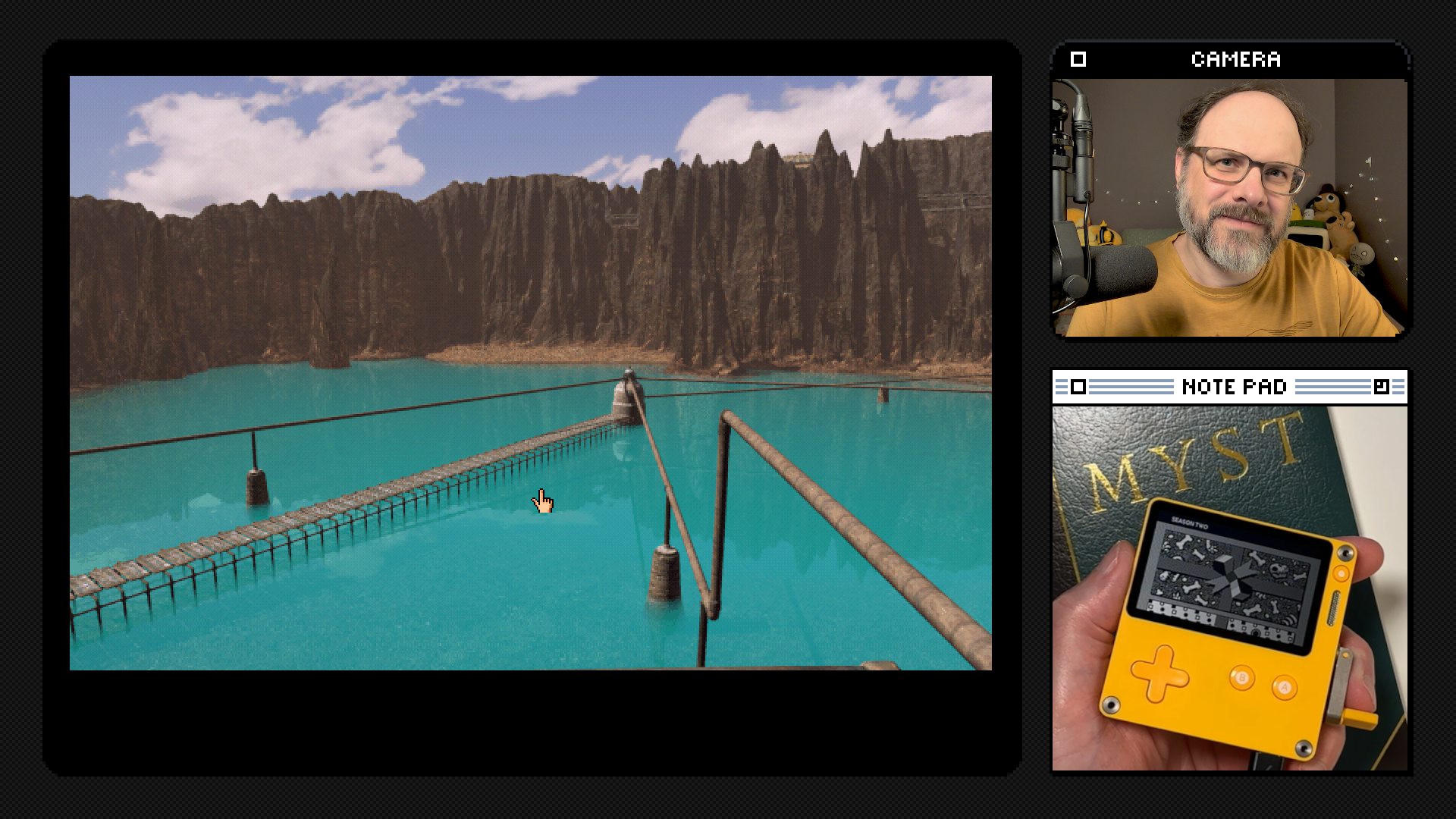Click the webcam video feed

[x=1229, y=207]
